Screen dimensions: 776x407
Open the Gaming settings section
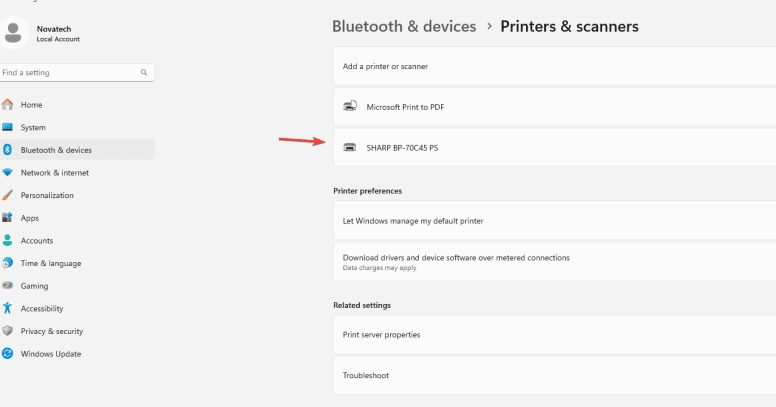click(x=34, y=286)
